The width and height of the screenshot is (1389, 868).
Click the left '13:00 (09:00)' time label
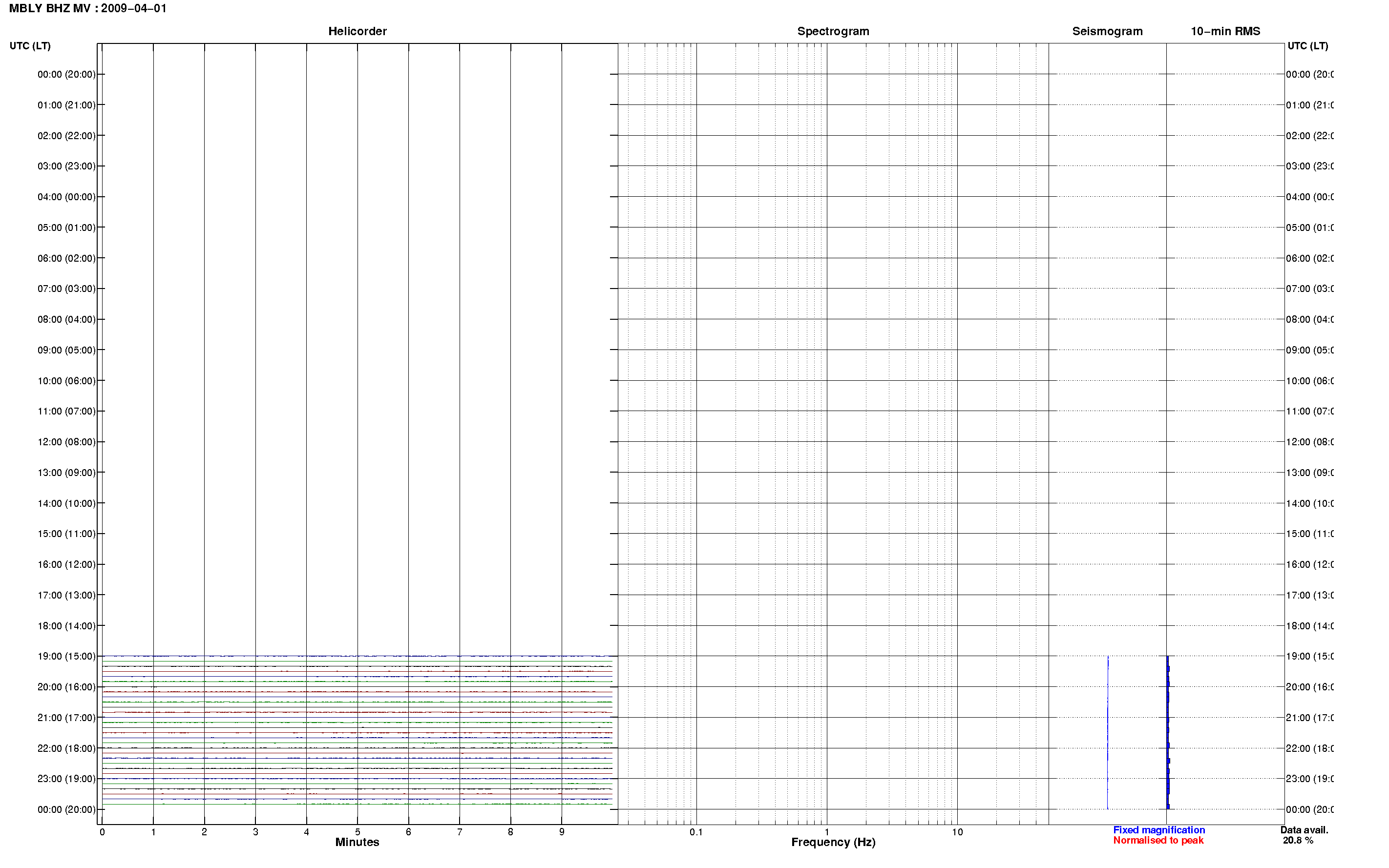click(x=66, y=473)
